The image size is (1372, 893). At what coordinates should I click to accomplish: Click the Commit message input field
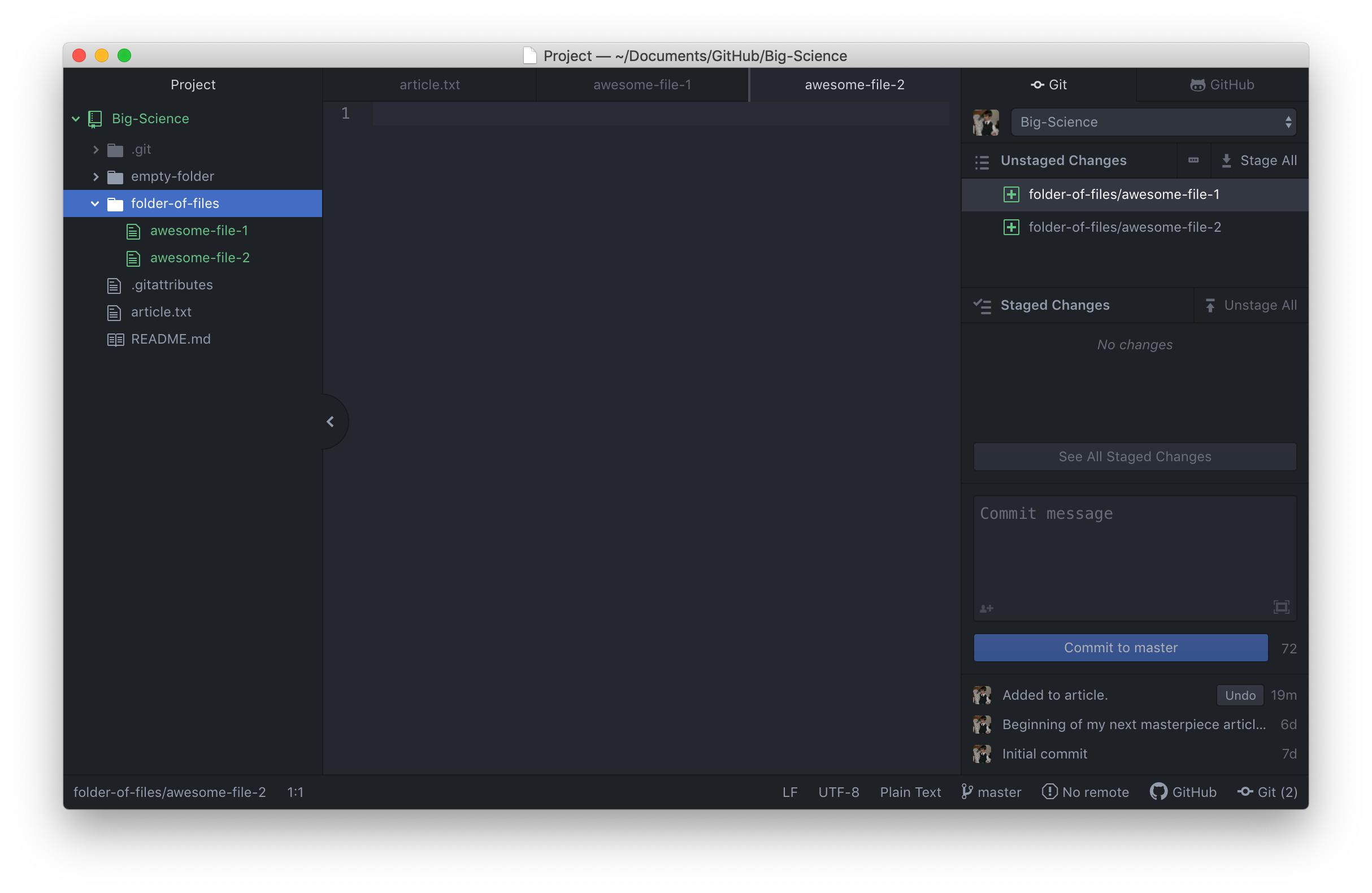click(1134, 554)
